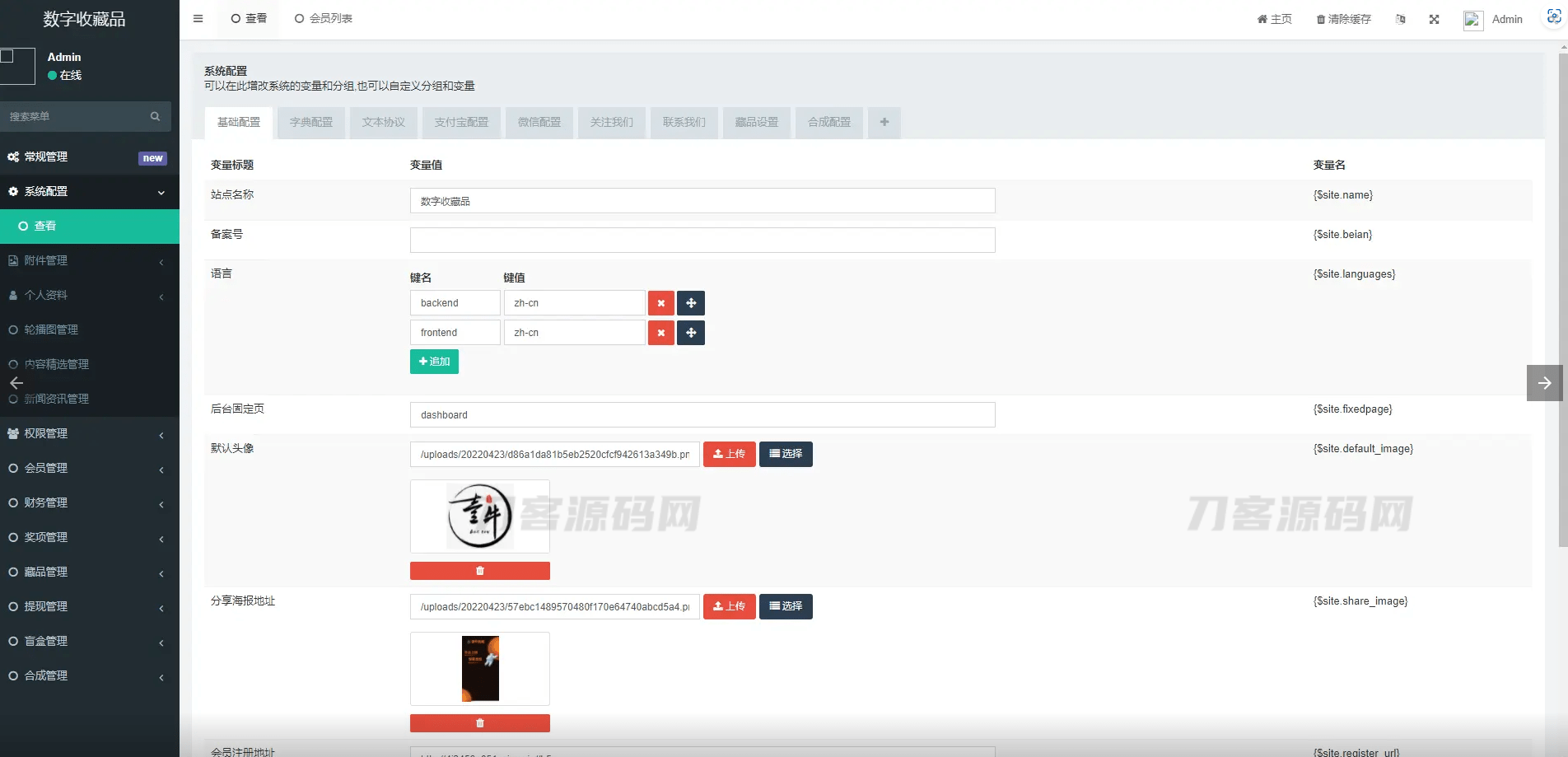Image resolution: width=1568 pixels, height=757 pixels.
Task: Switch to the 支付宝配置 tab
Action: [461, 122]
